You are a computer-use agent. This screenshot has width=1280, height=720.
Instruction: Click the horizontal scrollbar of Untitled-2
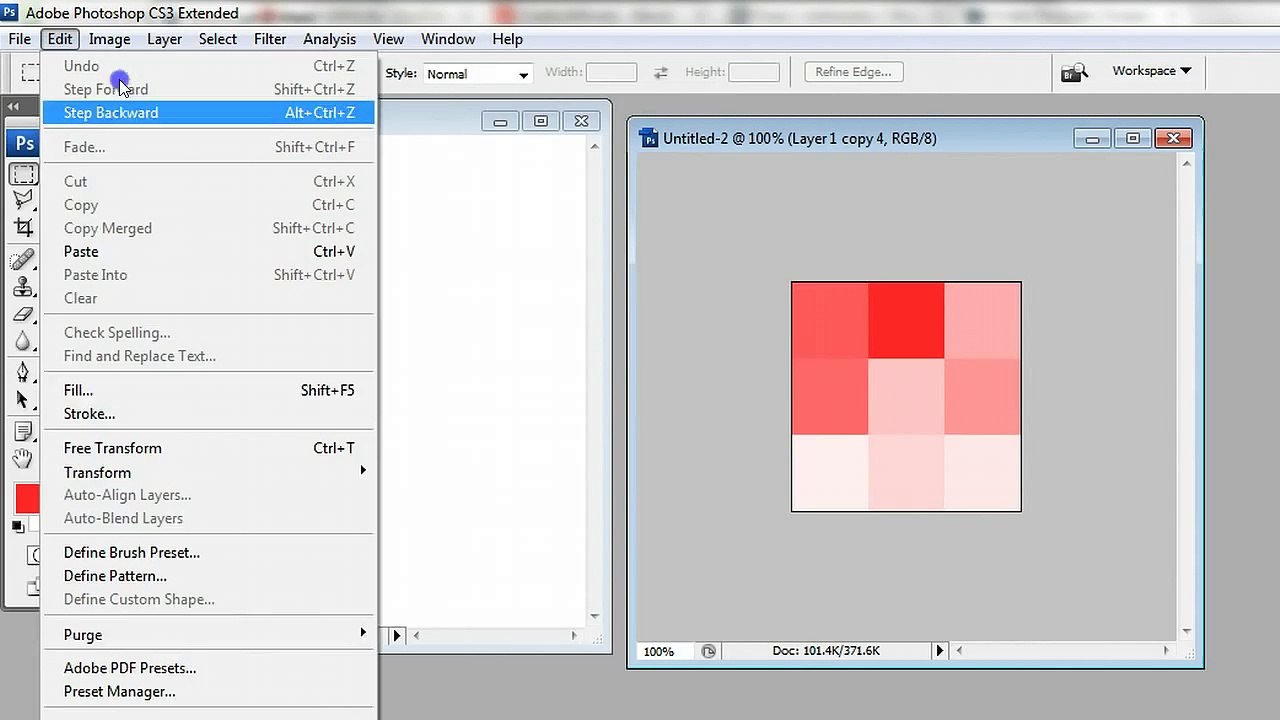[x=1062, y=651]
